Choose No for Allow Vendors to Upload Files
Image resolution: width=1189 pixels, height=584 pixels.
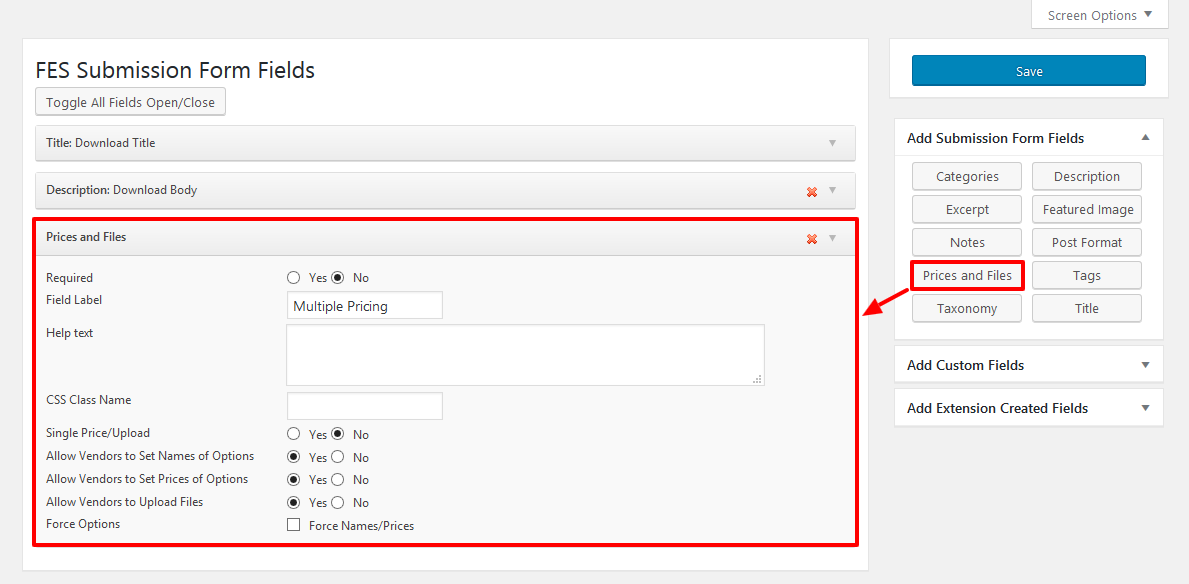[338, 503]
